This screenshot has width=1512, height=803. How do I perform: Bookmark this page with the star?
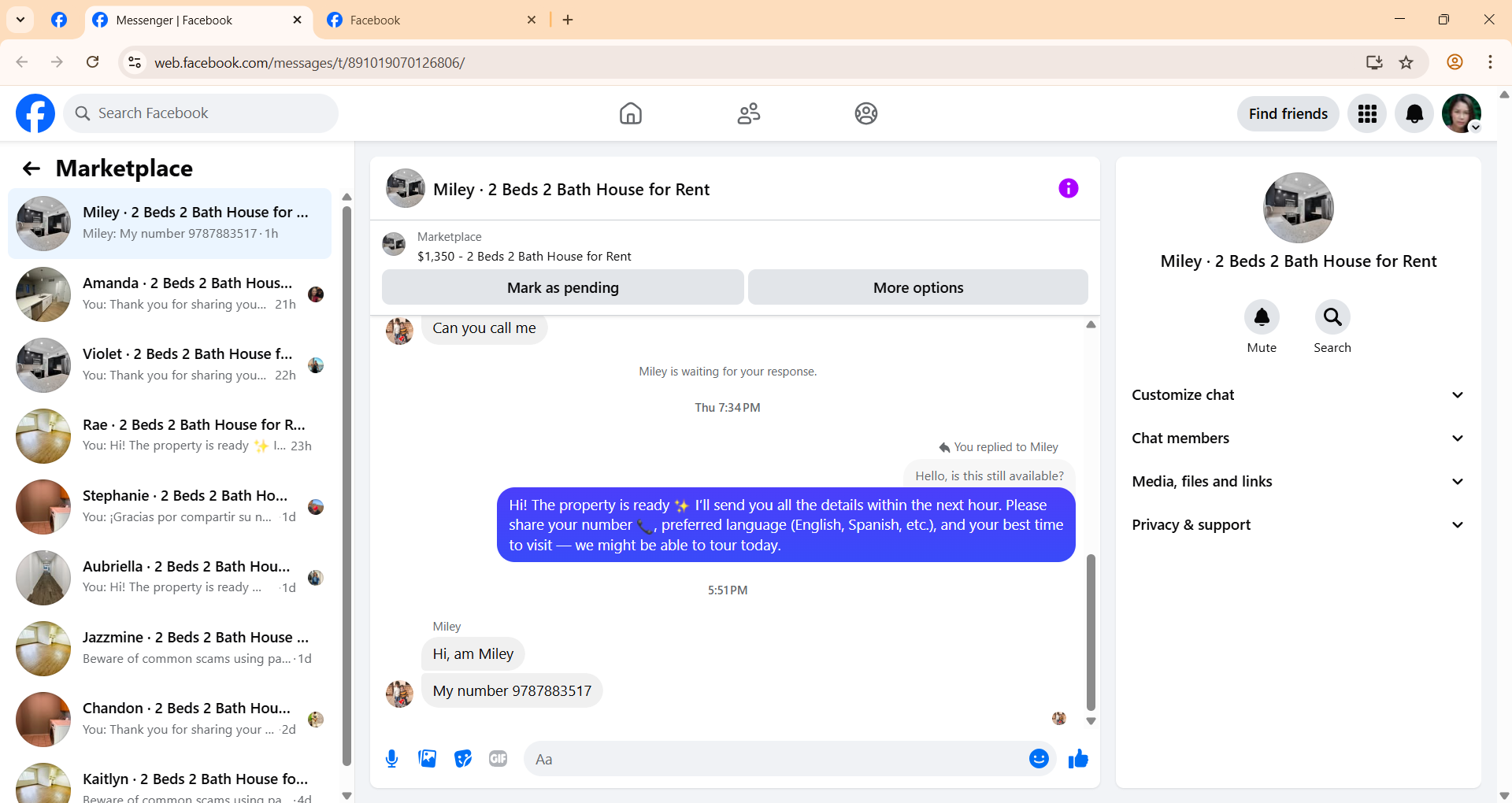(1406, 62)
